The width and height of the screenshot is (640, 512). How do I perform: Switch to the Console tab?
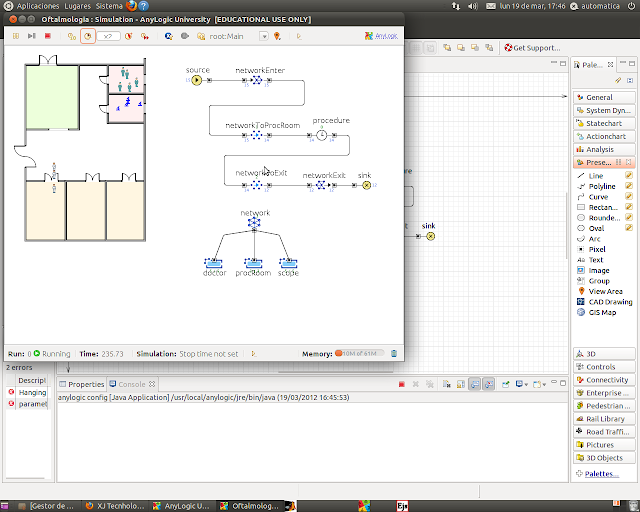pyautogui.click(x=132, y=384)
